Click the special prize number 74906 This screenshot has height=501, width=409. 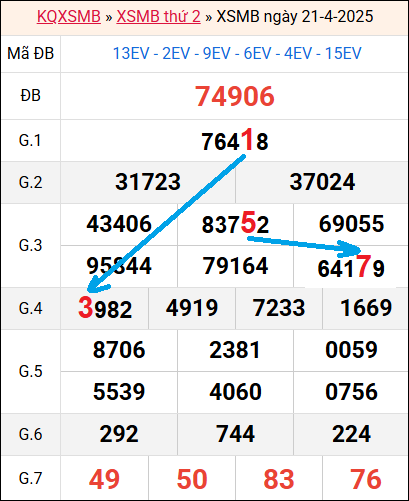(x=235, y=97)
